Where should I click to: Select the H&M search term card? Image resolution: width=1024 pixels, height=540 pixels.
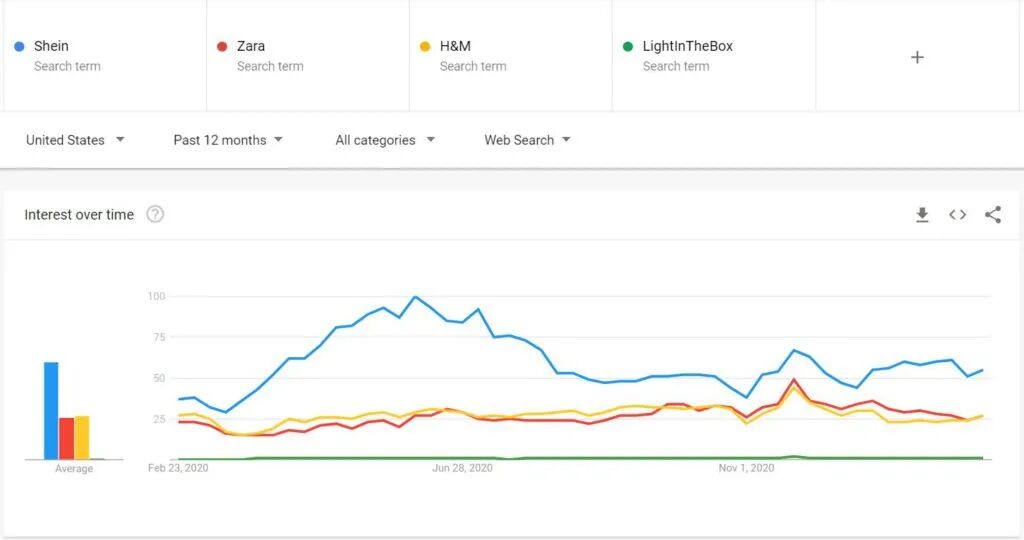click(x=511, y=56)
